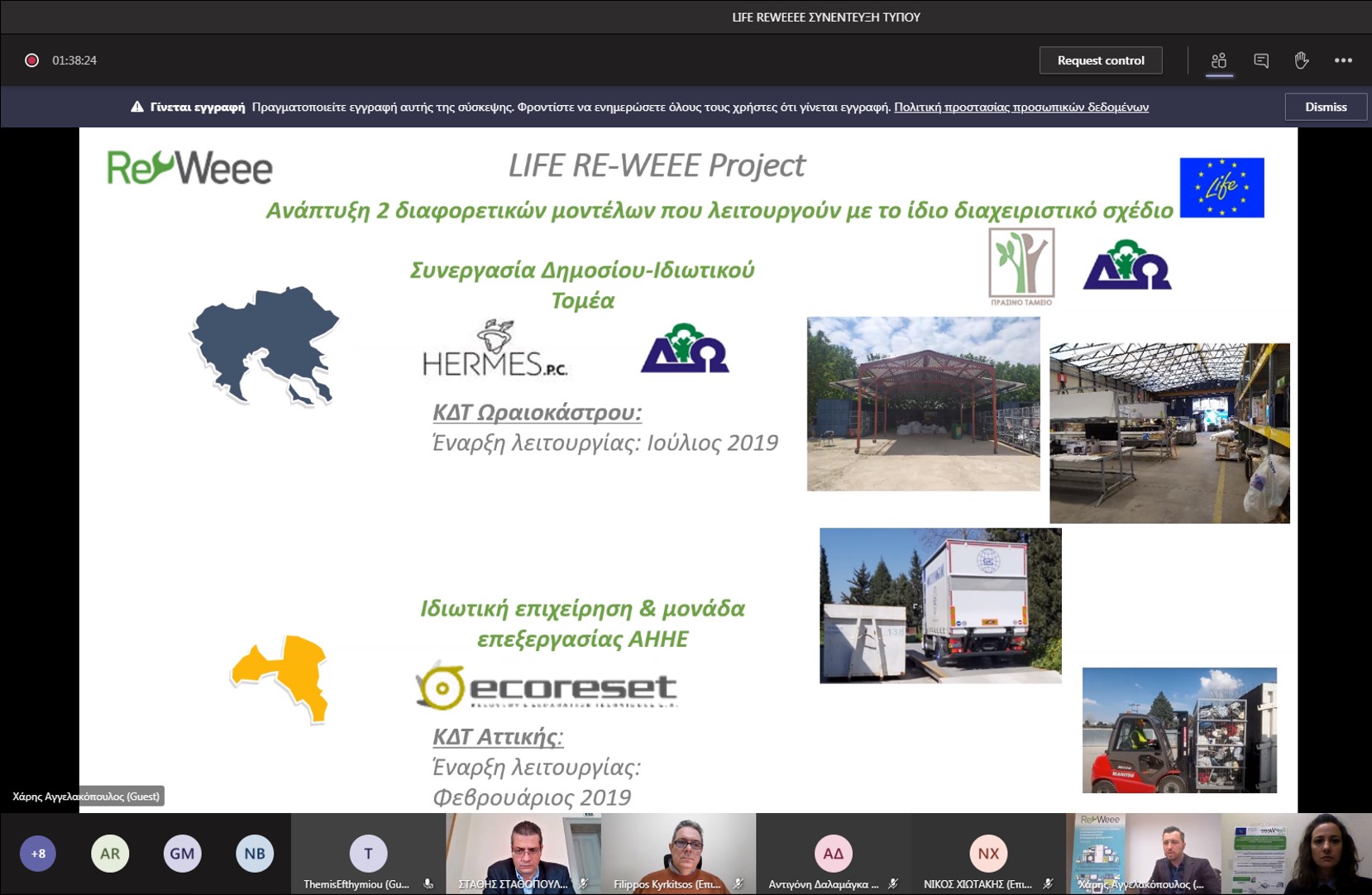1372x895 pixels.
Task: Click meeting title LIFE REWEEEE ΣΥΝΕΝΤΕΥΞΗ ΤΥΠΟΥ
Action: pos(826,17)
